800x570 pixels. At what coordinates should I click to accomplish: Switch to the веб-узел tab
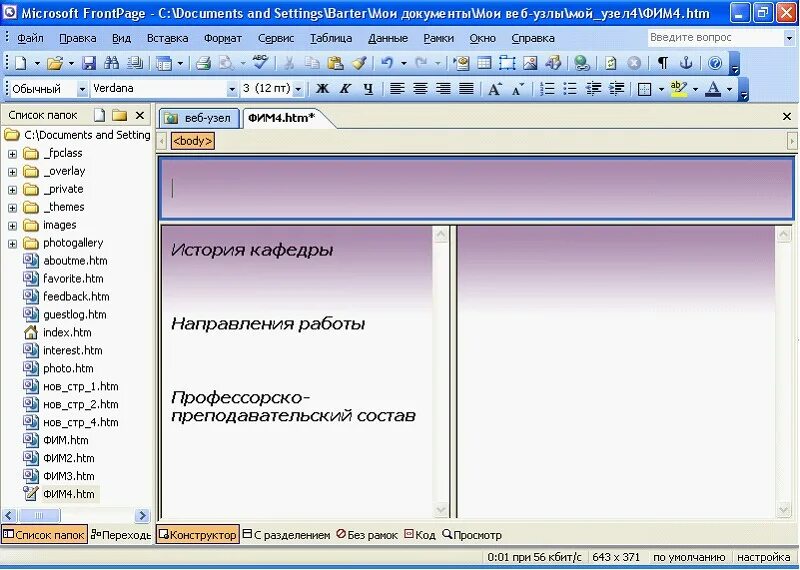coord(199,118)
